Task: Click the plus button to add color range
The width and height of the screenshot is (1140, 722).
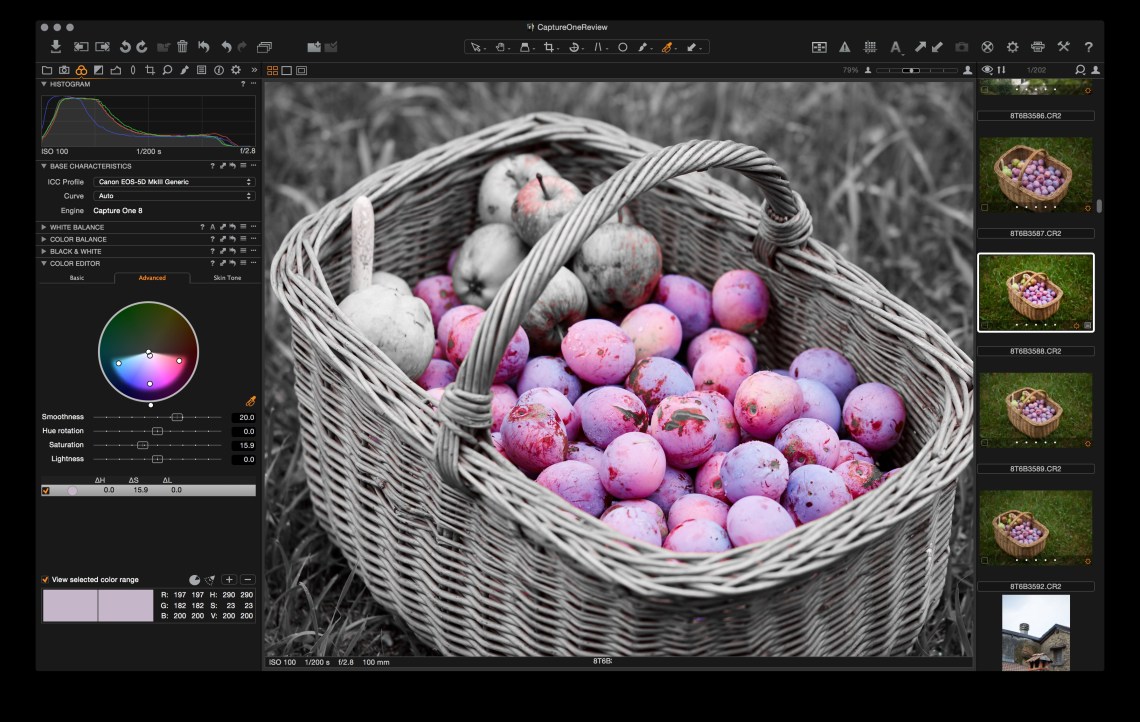Action: click(229, 580)
